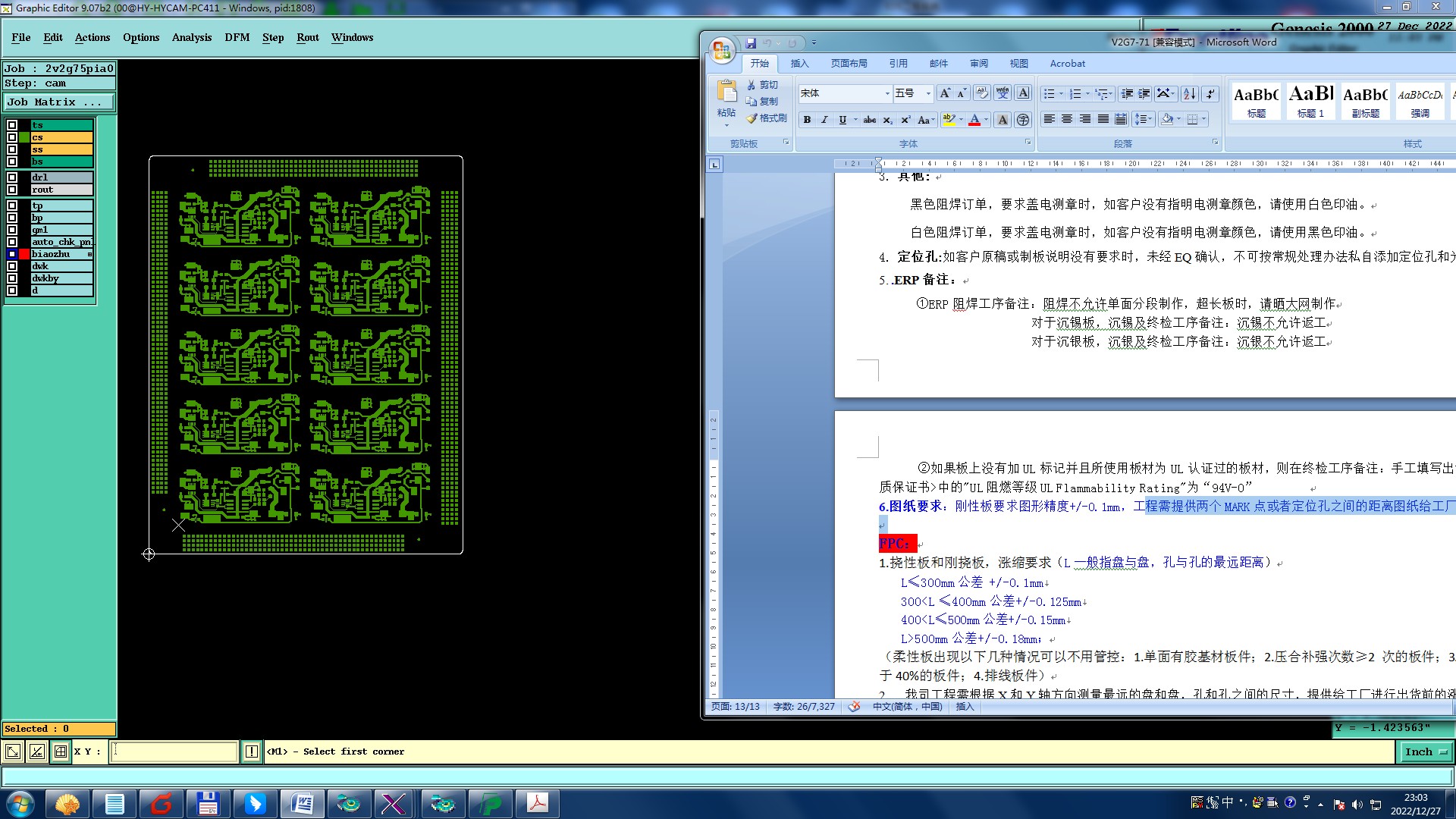This screenshot has width=1456, height=819.
Task: Toggle the gm1 layer checkbox
Action: point(12,230)
